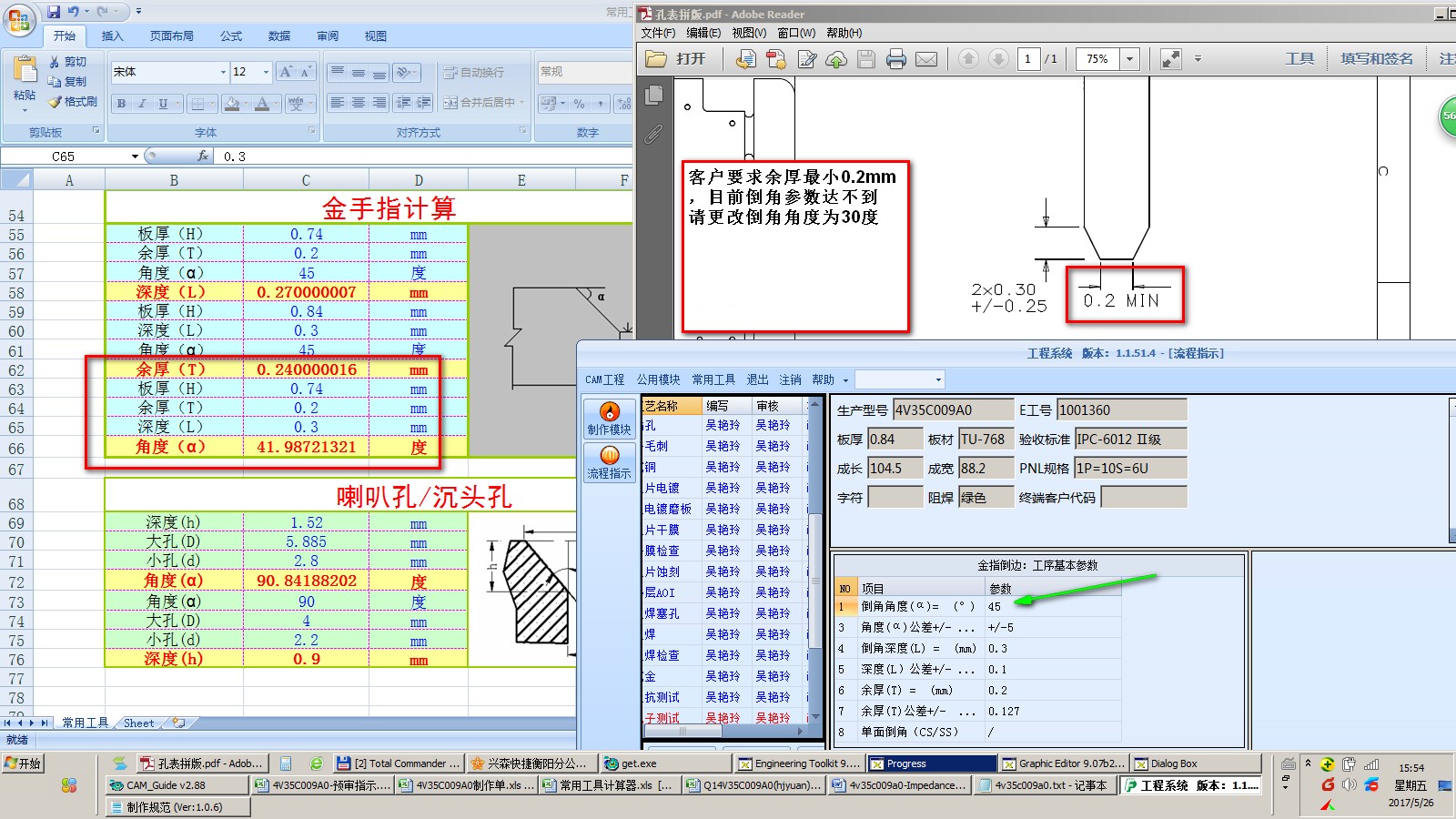
Task: Show attachments paperclip panel in Adobe Reader
Action: 653,135
